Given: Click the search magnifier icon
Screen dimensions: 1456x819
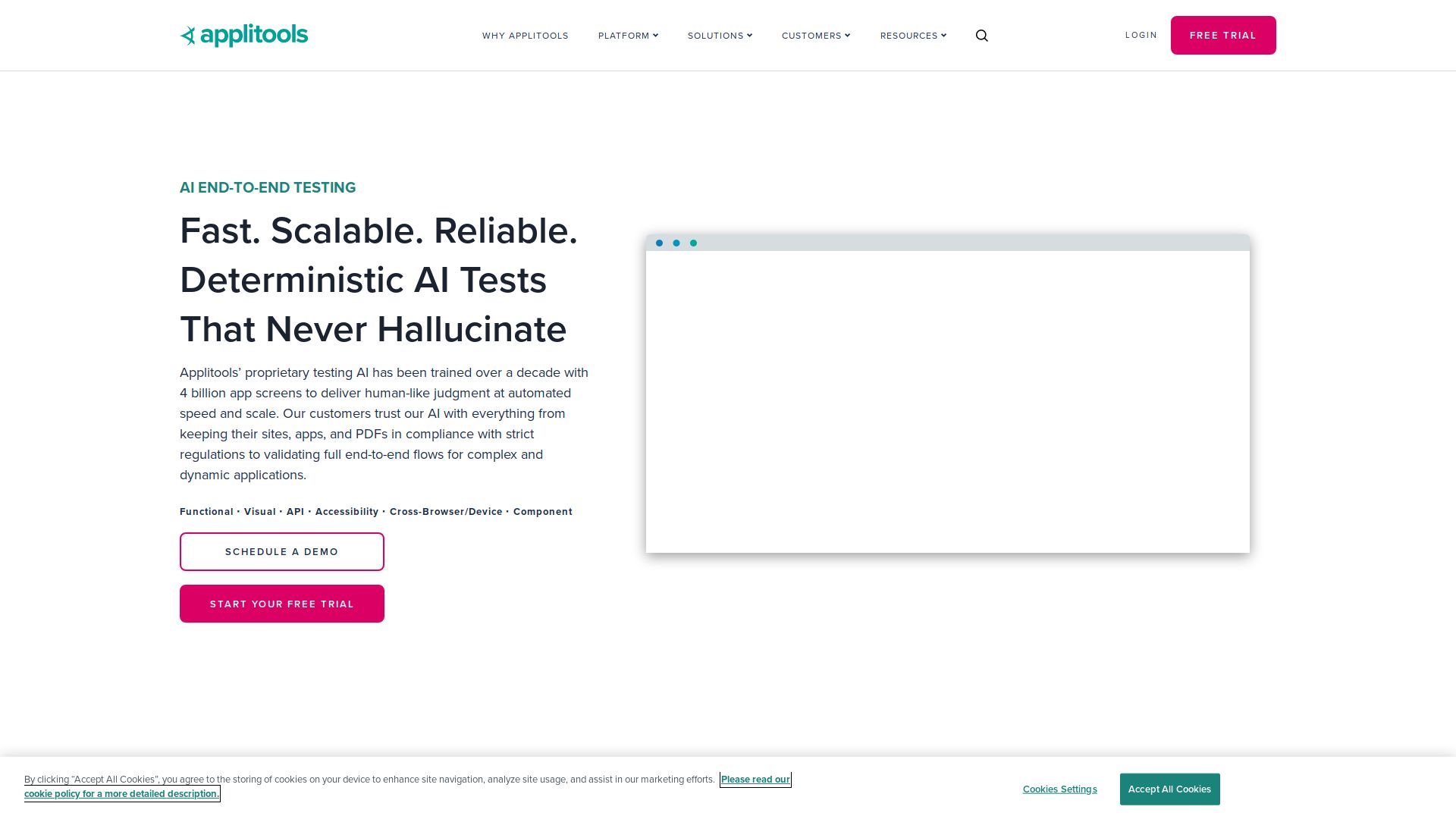Looking at the screenshot, I should click(x=981, y=36).
